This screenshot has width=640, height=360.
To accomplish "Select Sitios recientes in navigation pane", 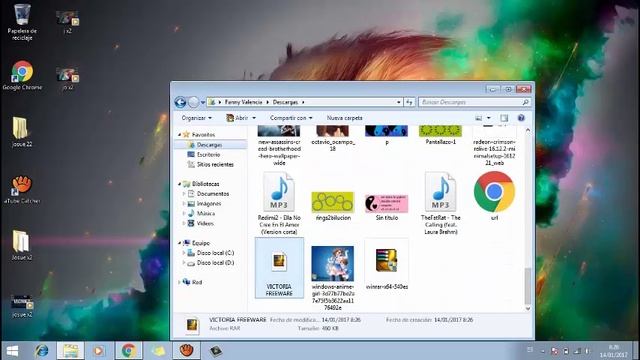I will pyautogui.click(x=215, y=164).
